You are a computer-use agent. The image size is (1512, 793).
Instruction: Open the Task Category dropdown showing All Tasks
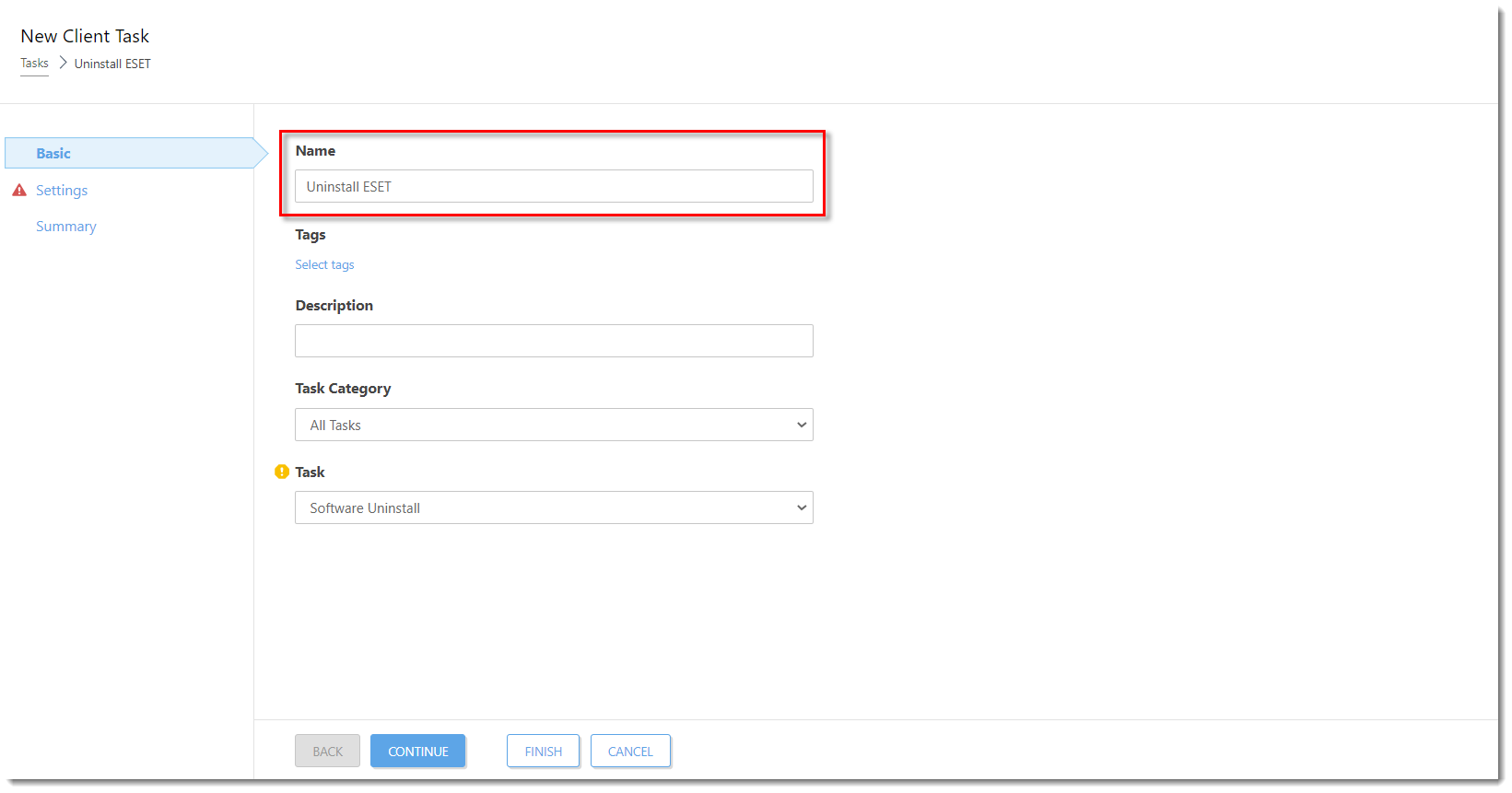click(554, 425)
